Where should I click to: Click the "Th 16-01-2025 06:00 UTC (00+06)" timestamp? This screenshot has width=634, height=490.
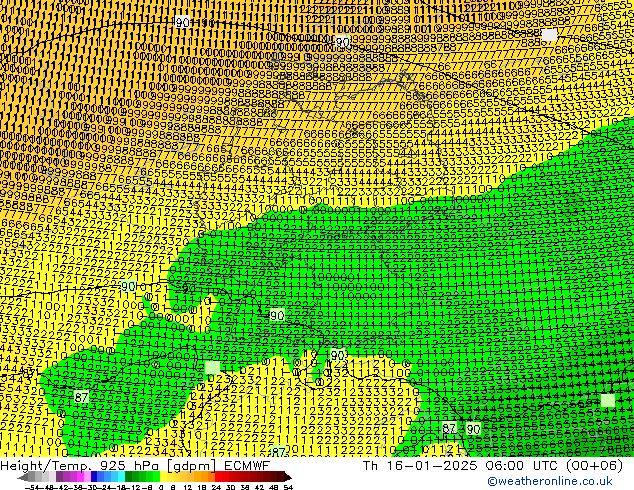point(493,465)
